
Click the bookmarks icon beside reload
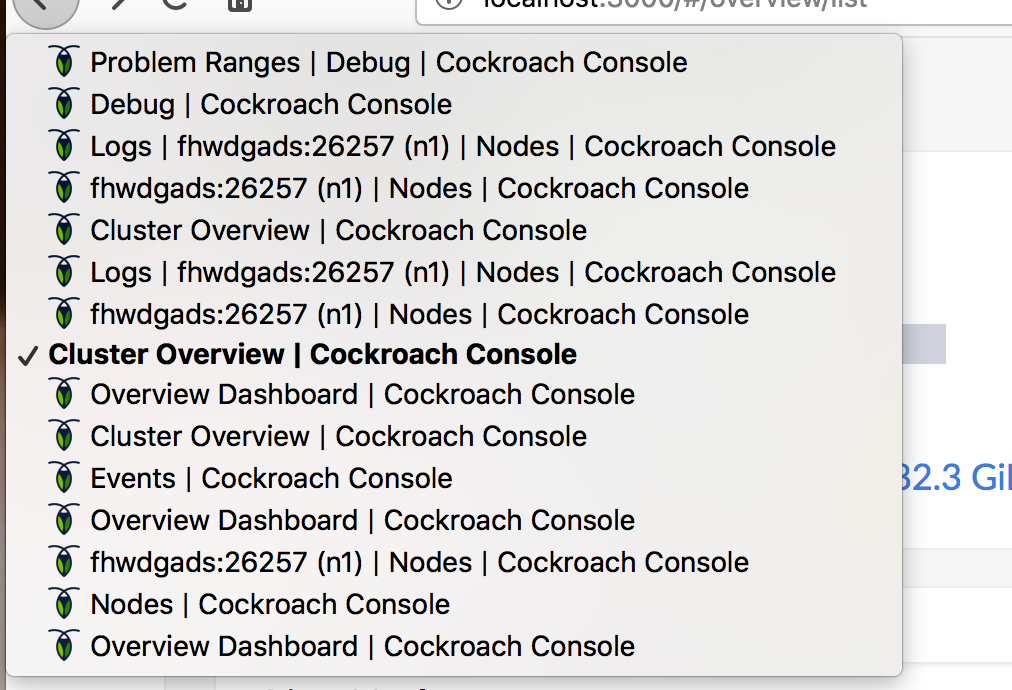pyautogui.click(x=237, y=6)
